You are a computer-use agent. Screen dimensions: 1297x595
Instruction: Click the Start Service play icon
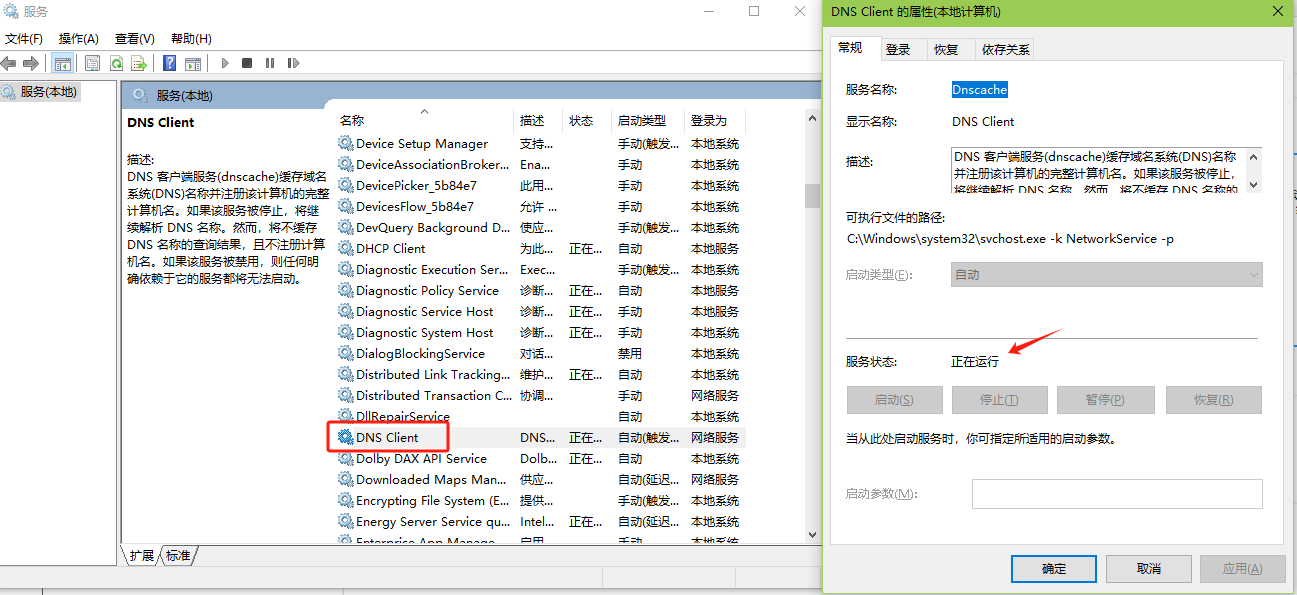tap(225, 63)
